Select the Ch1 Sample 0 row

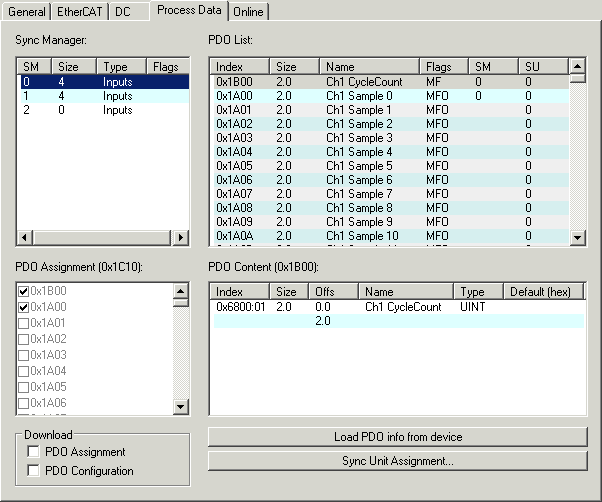(391, 96)
